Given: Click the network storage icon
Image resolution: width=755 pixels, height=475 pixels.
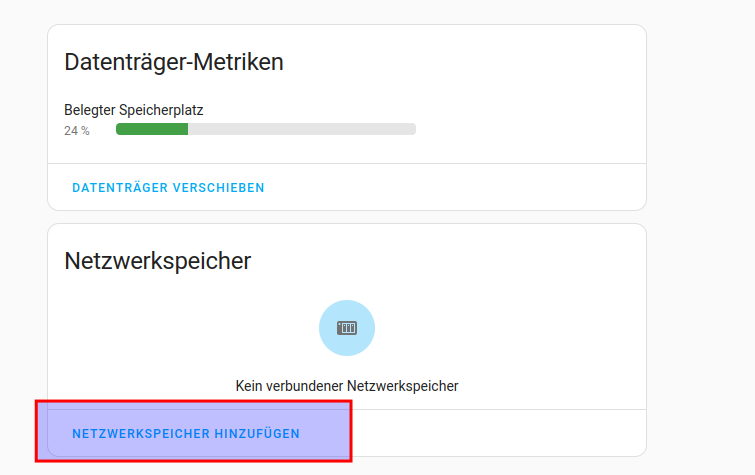Looking at the screenshot, I should [347, 328].
